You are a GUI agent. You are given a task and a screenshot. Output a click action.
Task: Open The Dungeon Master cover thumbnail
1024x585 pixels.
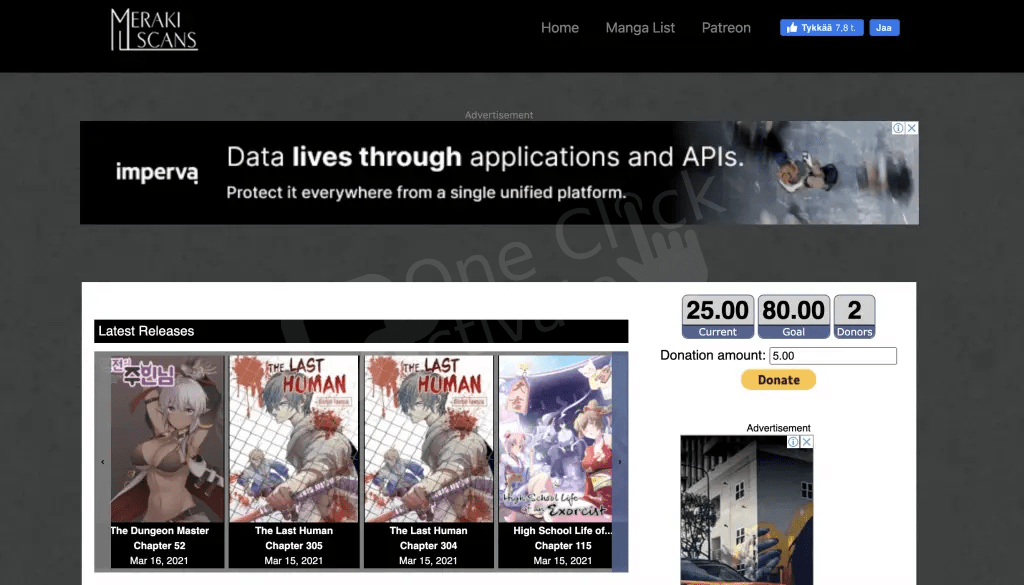coord(167,439)
